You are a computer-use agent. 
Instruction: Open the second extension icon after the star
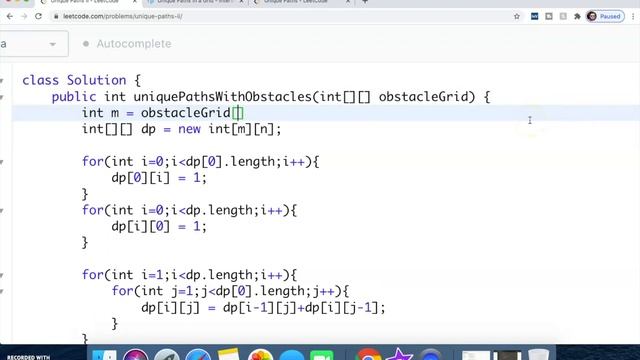tap(549, 16)
